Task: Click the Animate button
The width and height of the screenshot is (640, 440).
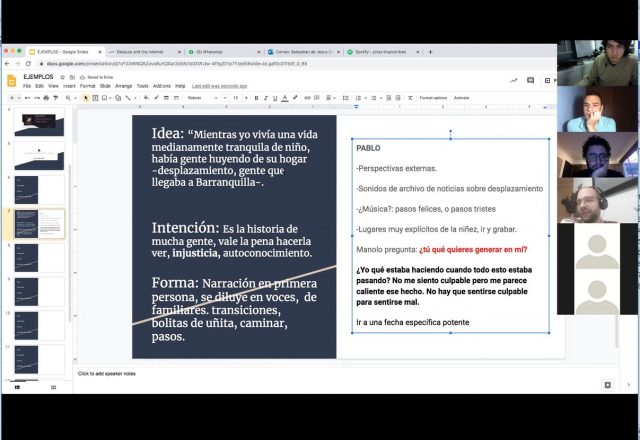Action: 462,98
